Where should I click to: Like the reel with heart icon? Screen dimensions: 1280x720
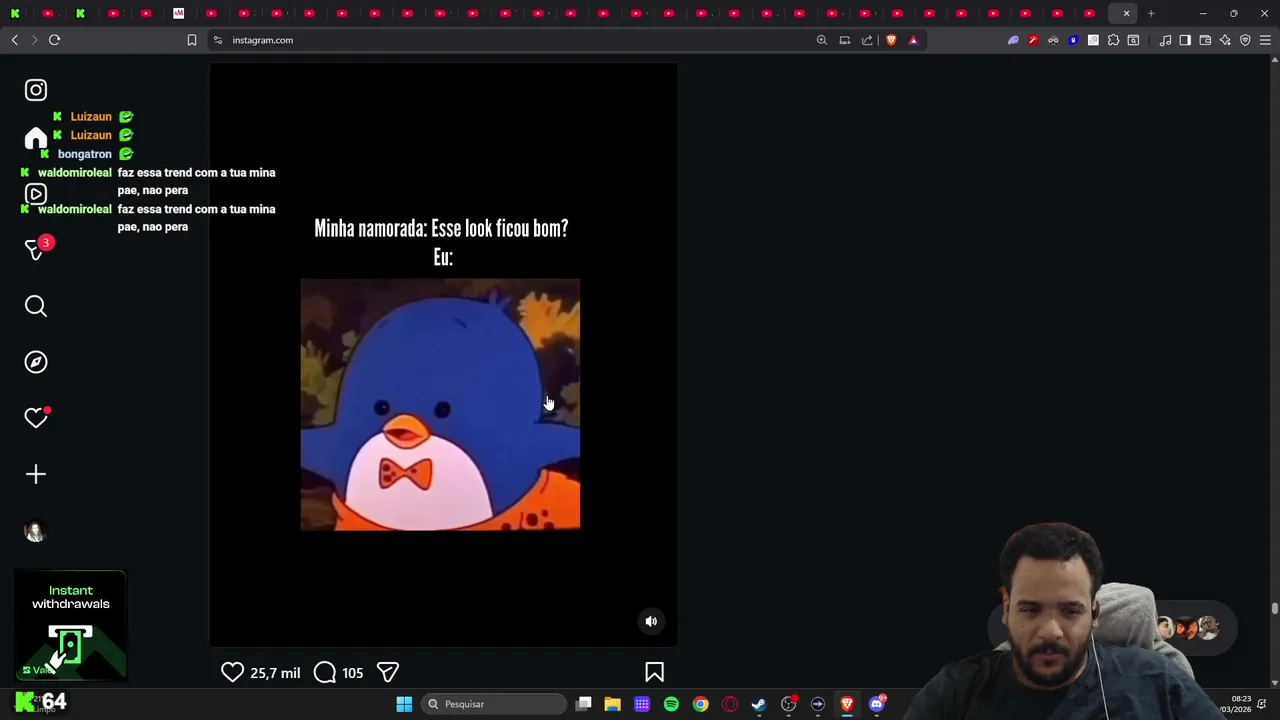point(232,672)
